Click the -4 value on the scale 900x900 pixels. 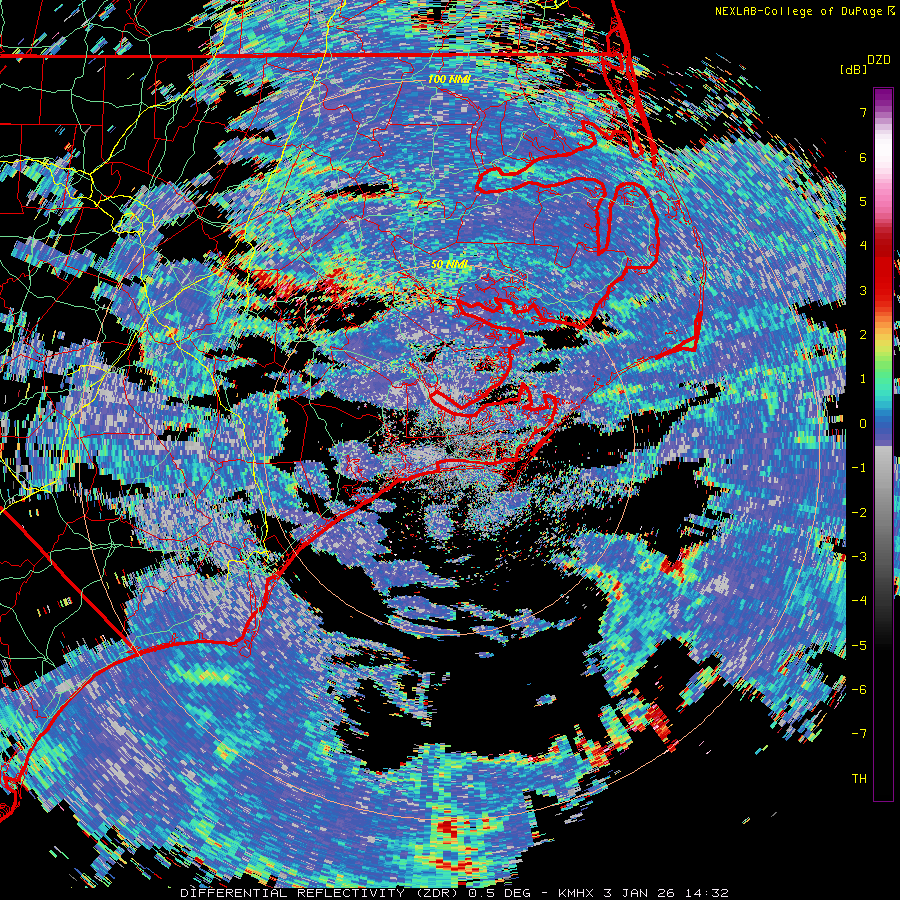pyautogui.click(x=859, y=600)
